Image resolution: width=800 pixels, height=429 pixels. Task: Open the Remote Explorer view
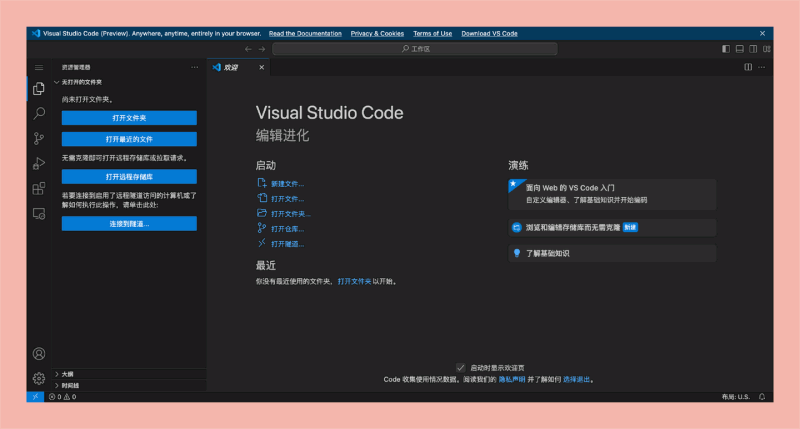[x=39, y=213]
